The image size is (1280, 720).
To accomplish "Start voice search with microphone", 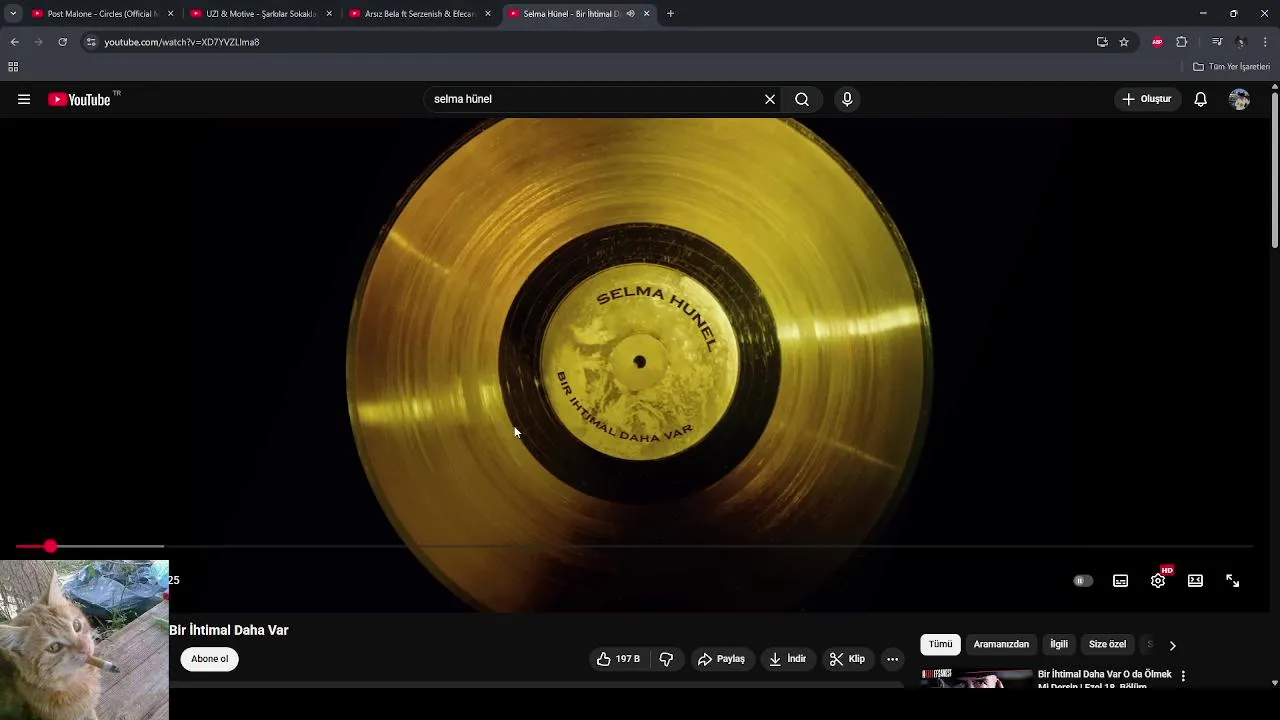I will (847, 99).
